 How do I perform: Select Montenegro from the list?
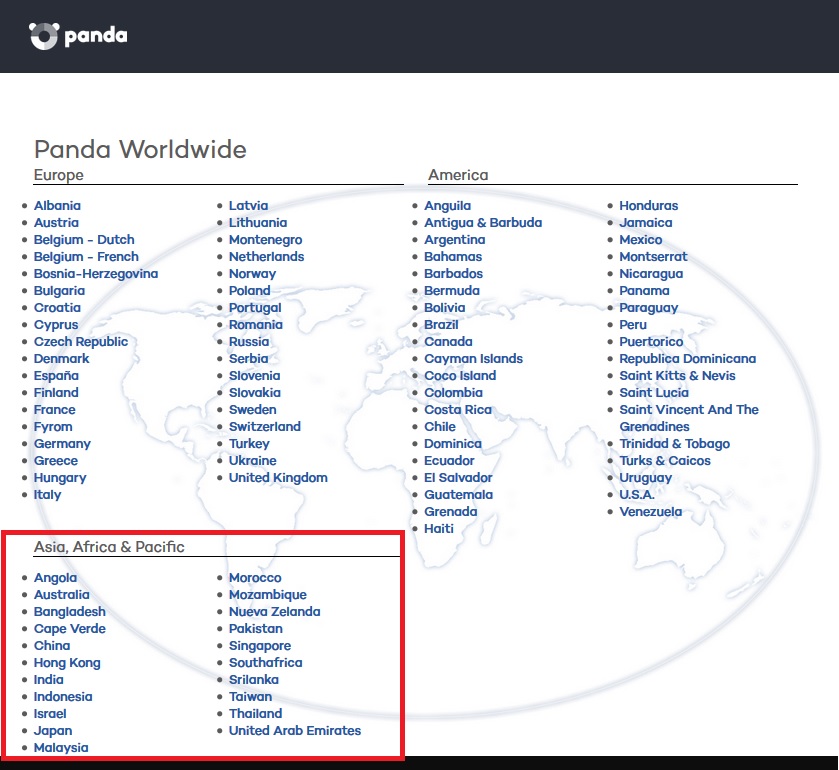coord(265,240)
